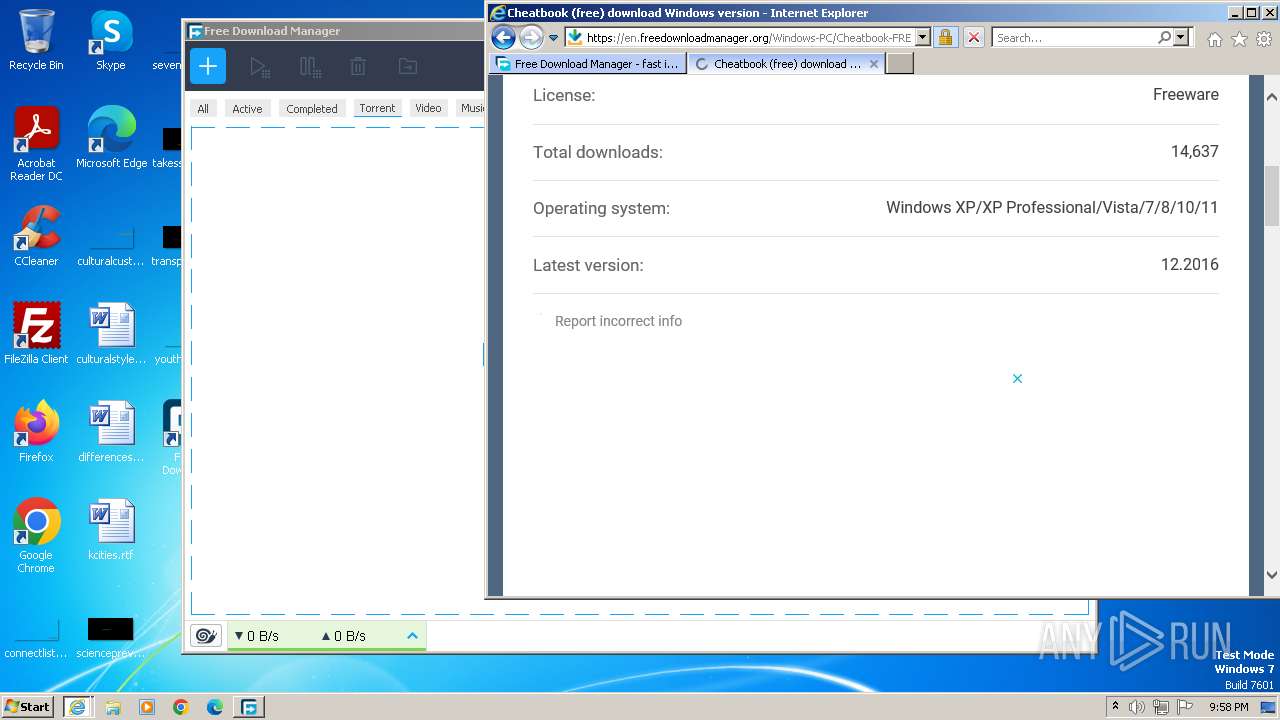Image resolution: width=1280 pixels, height=720 pixels.
Task: Expand the speed panel chevron
Action: coord(412,635)
